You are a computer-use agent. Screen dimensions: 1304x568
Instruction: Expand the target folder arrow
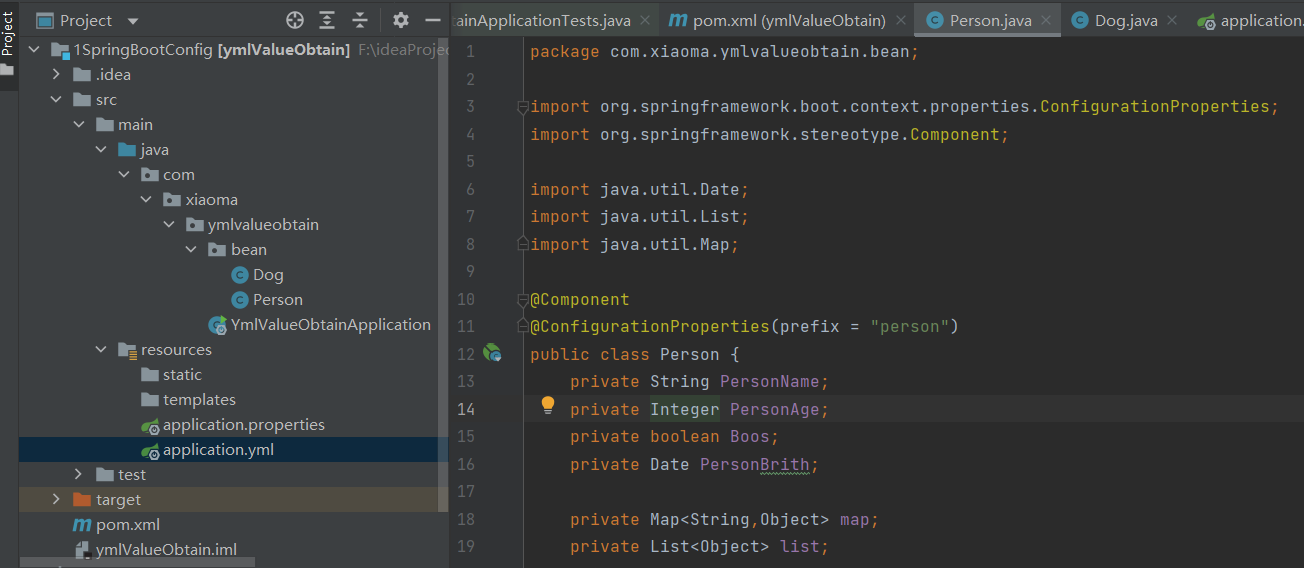[x=57, y=499]
